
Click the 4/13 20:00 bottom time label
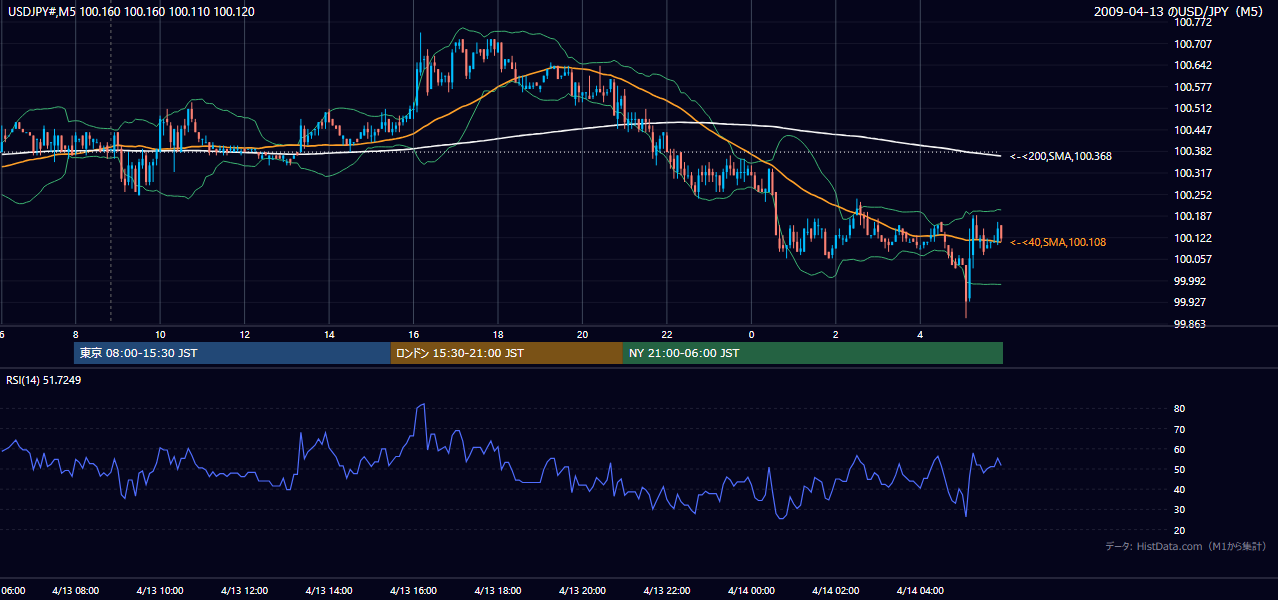[583, 591]
